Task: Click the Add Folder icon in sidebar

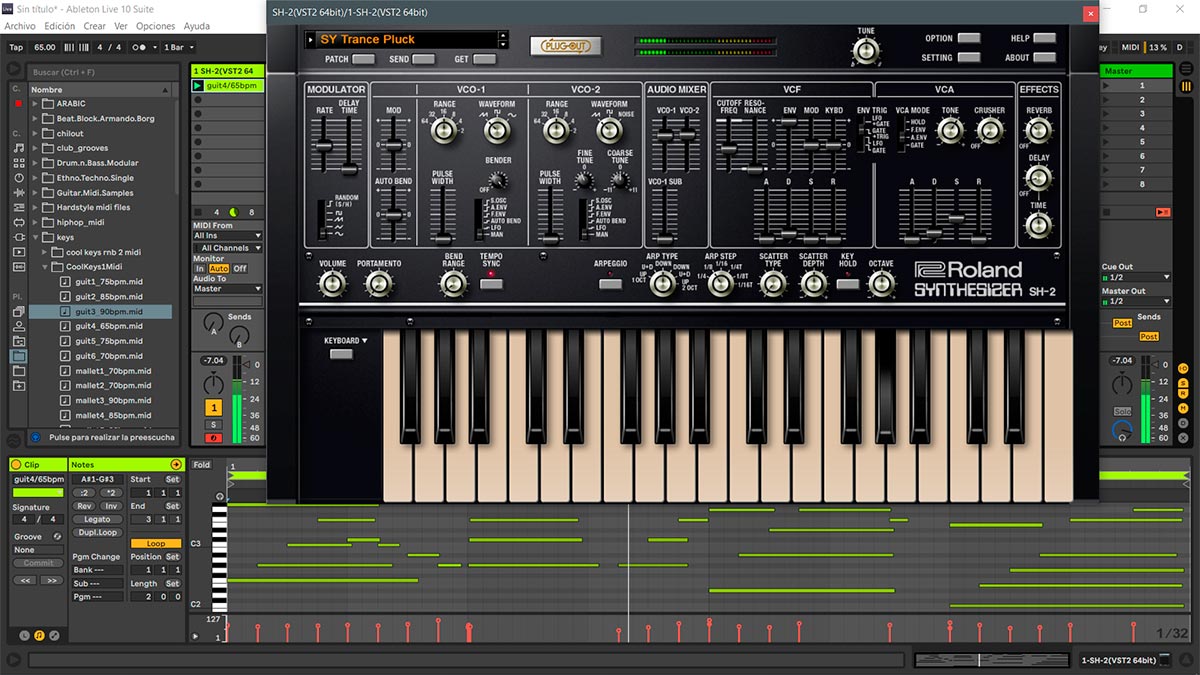Action: (18, 385)
